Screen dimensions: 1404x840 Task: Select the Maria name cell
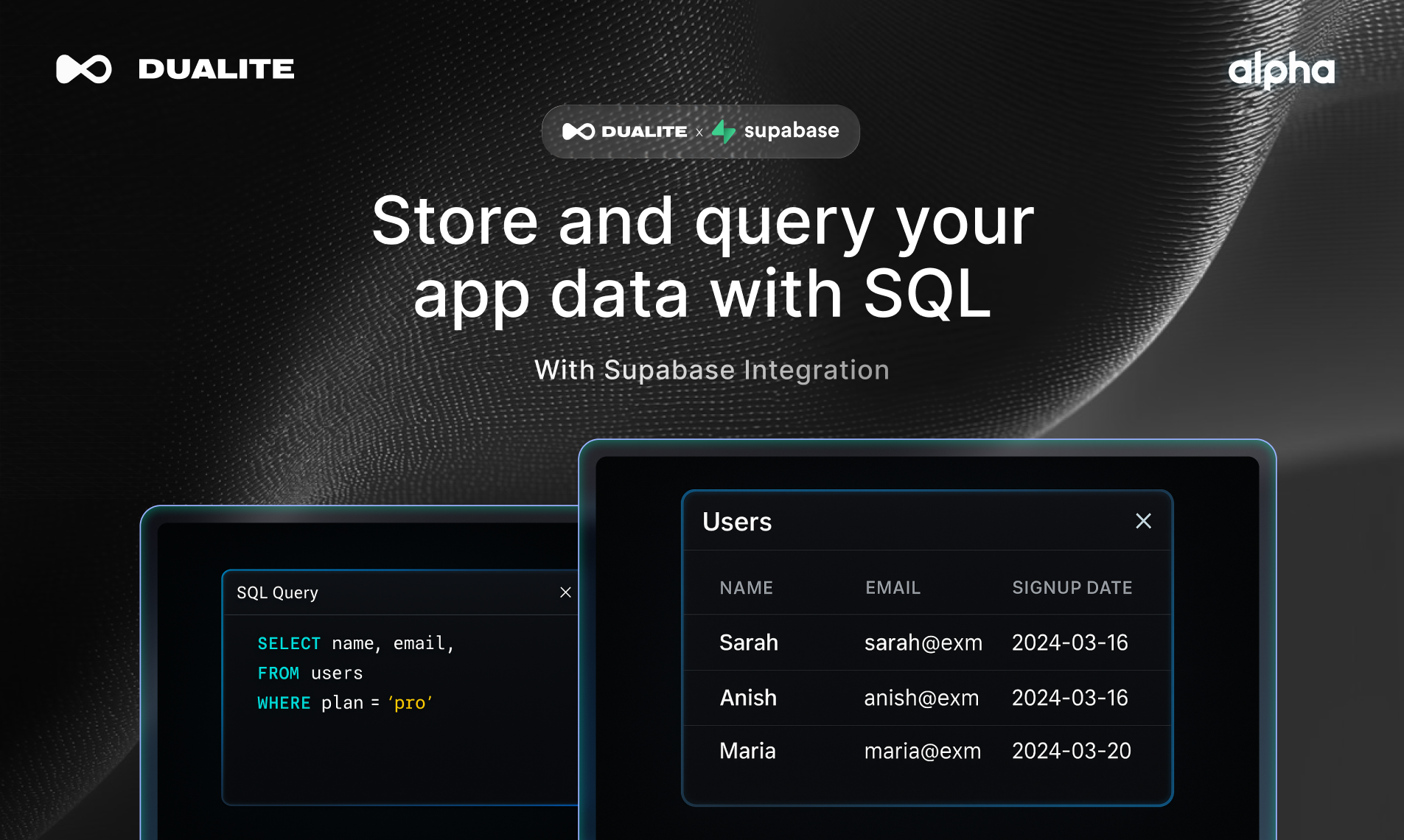747,751
